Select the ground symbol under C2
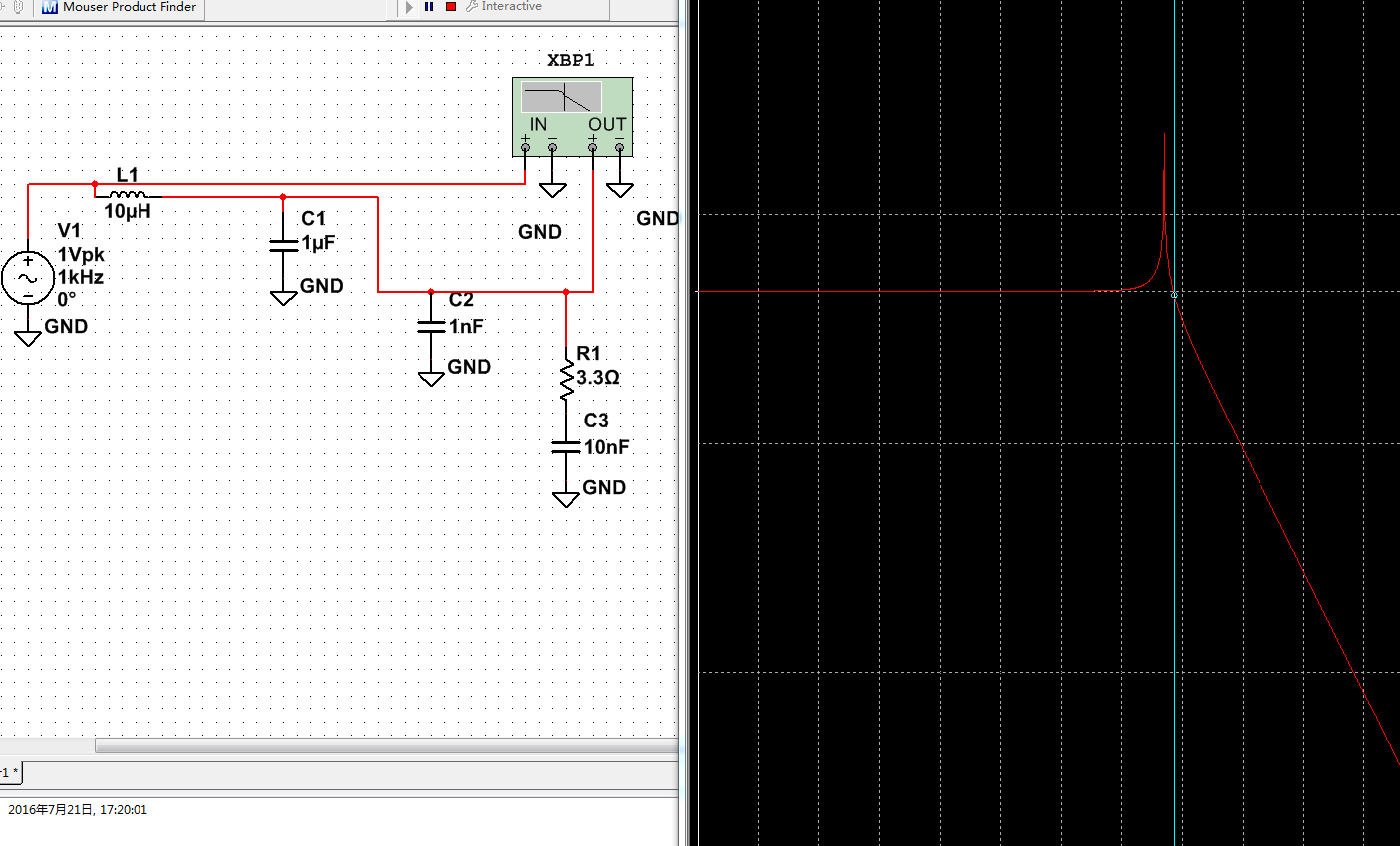1400x846 pixels. tap(431, 378)
